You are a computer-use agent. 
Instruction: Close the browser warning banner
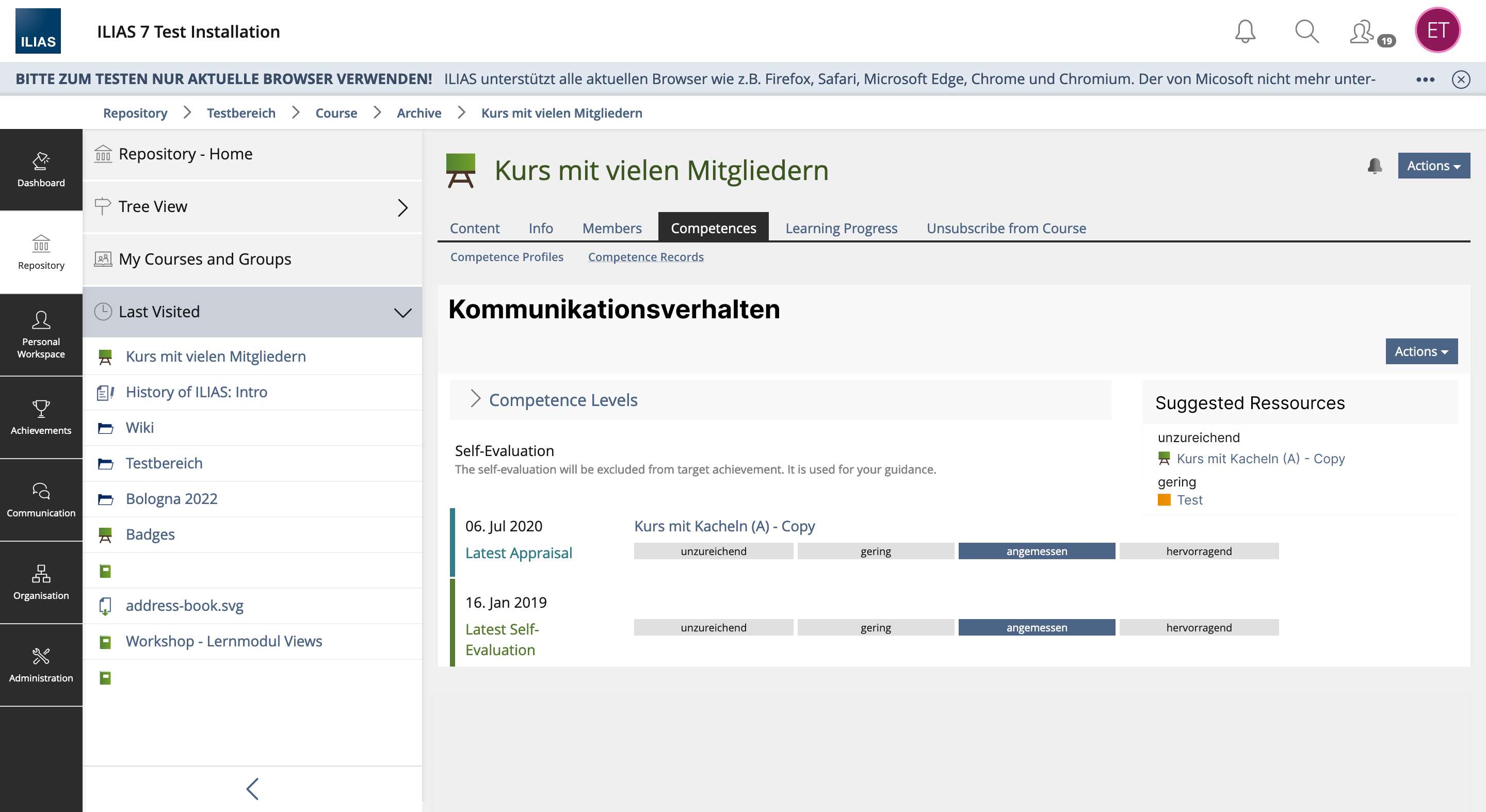coord(1461,79)
